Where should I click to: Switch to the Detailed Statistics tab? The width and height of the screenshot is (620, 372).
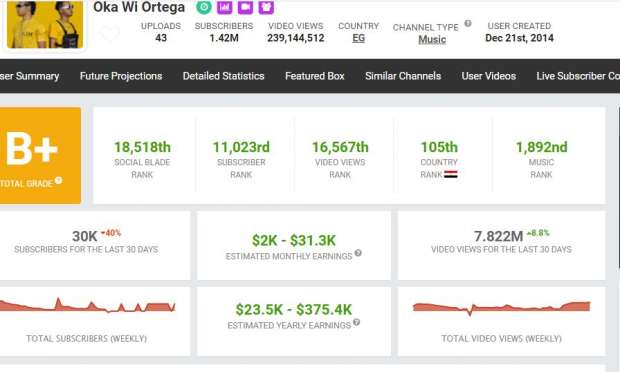(223, 76)
